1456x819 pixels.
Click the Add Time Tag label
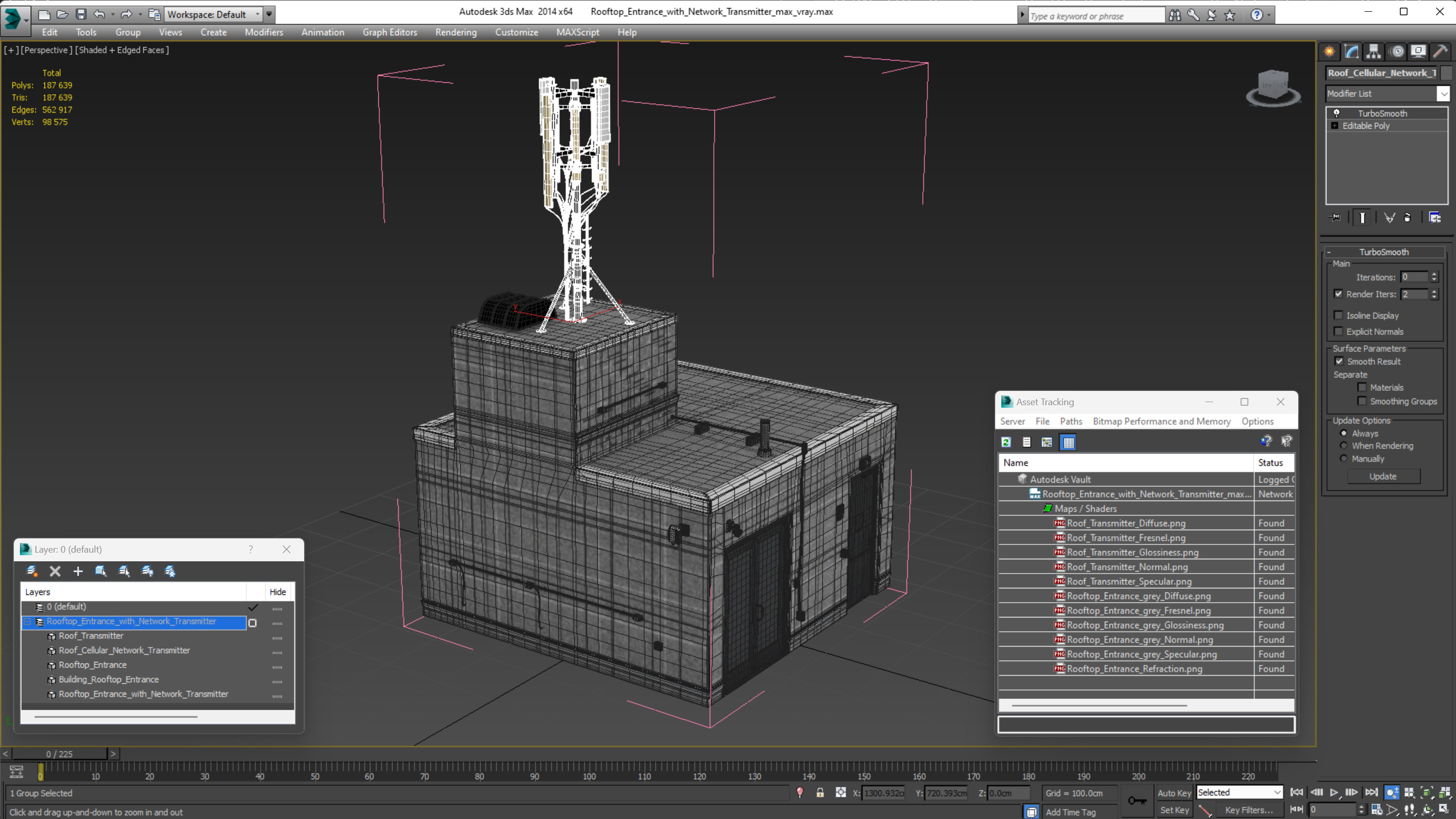[x=1070, y=812]
